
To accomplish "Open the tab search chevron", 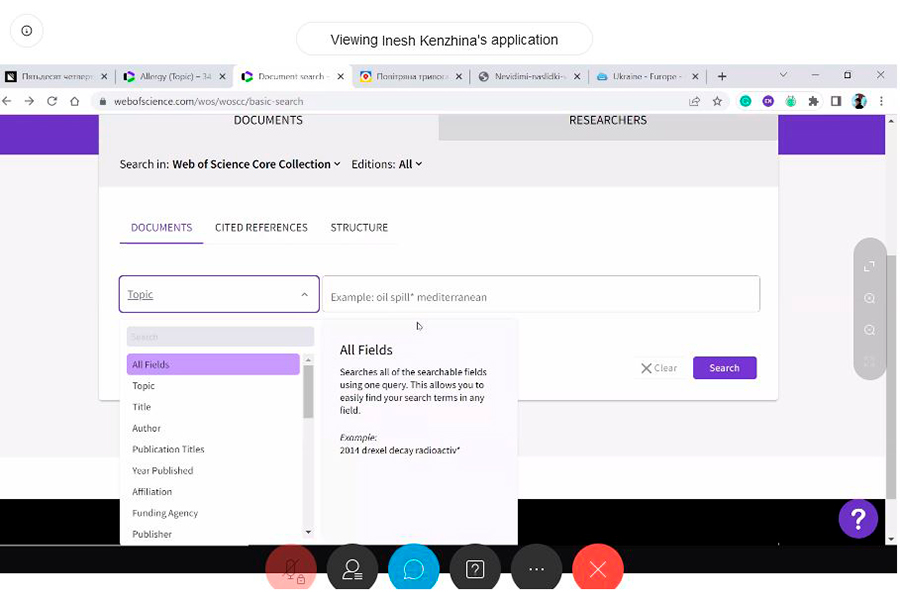I will [x=783, y=75].
